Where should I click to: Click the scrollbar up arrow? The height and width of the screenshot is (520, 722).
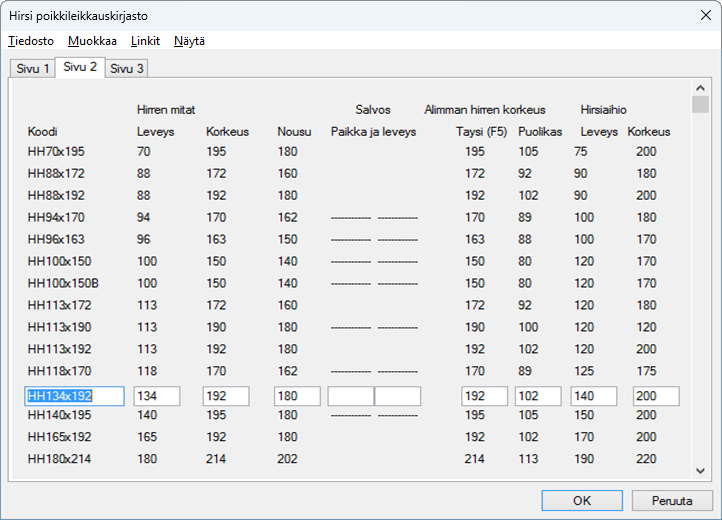(x=700, y=88)
